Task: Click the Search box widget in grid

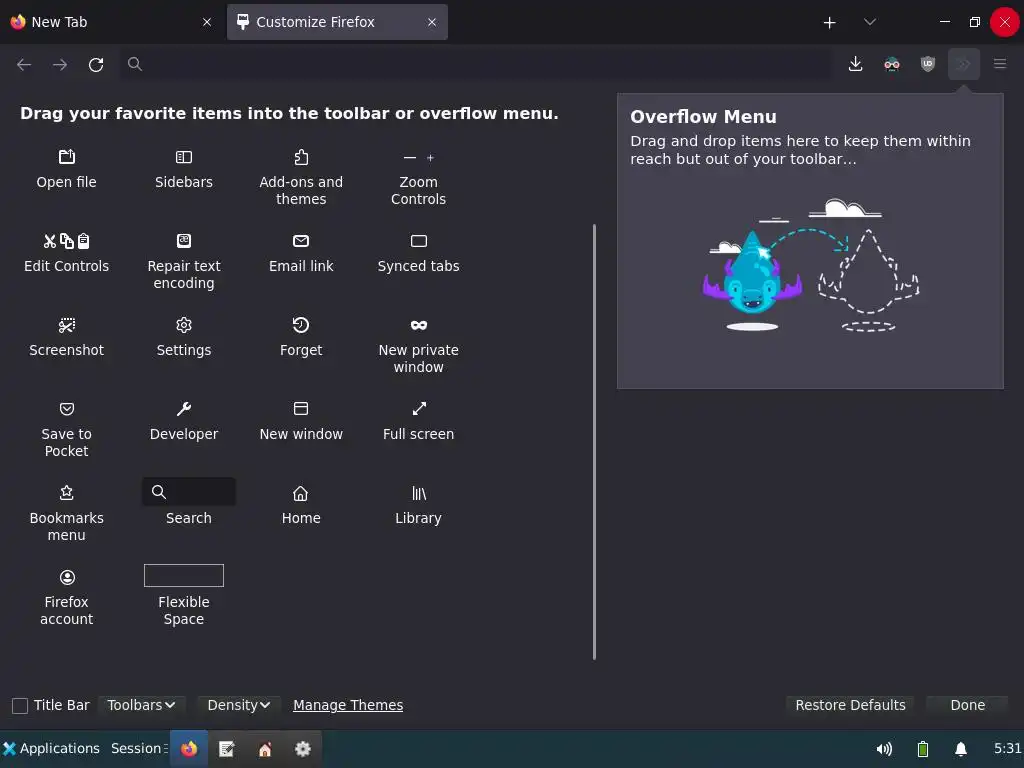Action: [x=189, y=492]
